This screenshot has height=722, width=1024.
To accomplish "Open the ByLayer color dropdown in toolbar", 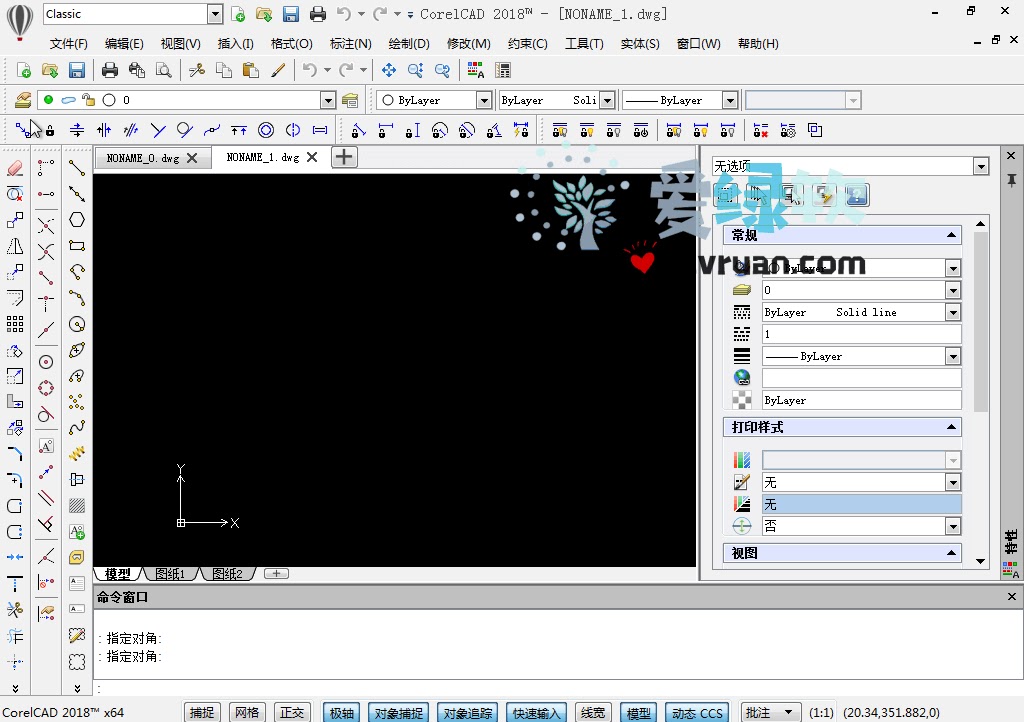I will [483, 100].
